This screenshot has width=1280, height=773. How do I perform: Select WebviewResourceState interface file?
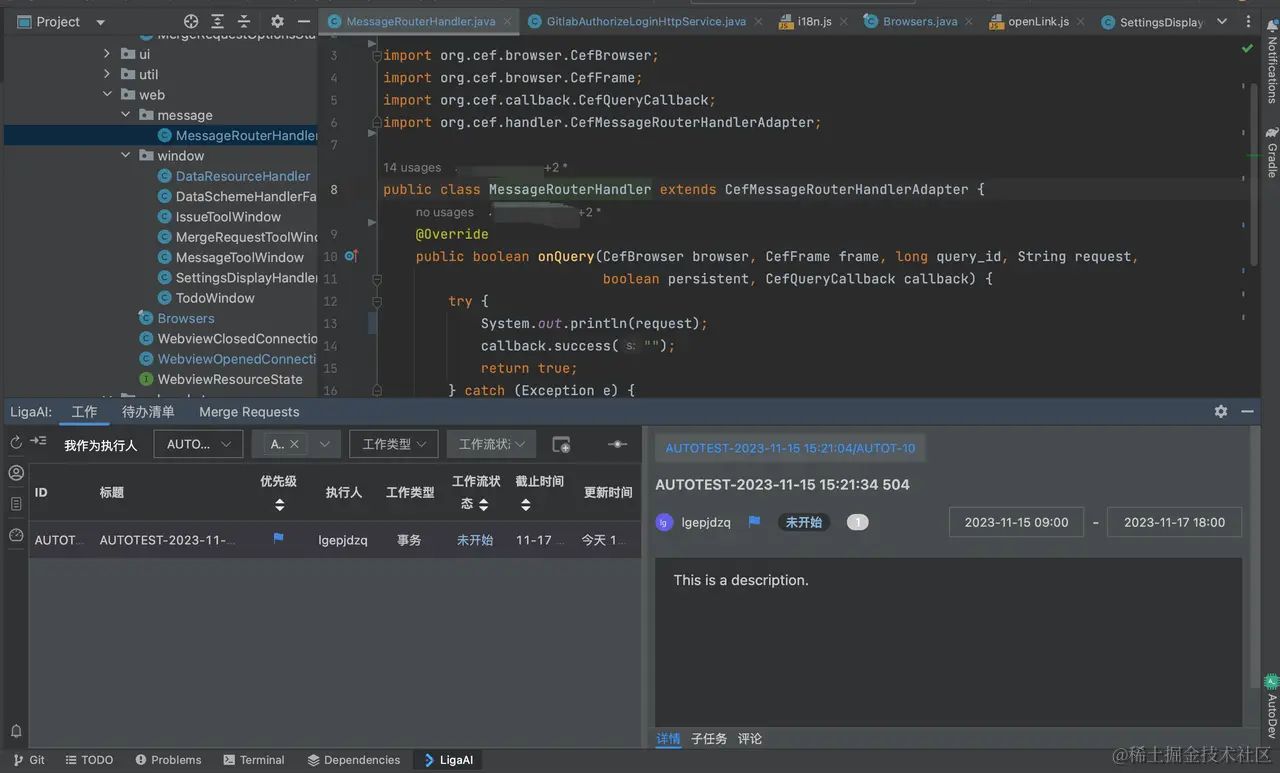coord(229,379)
